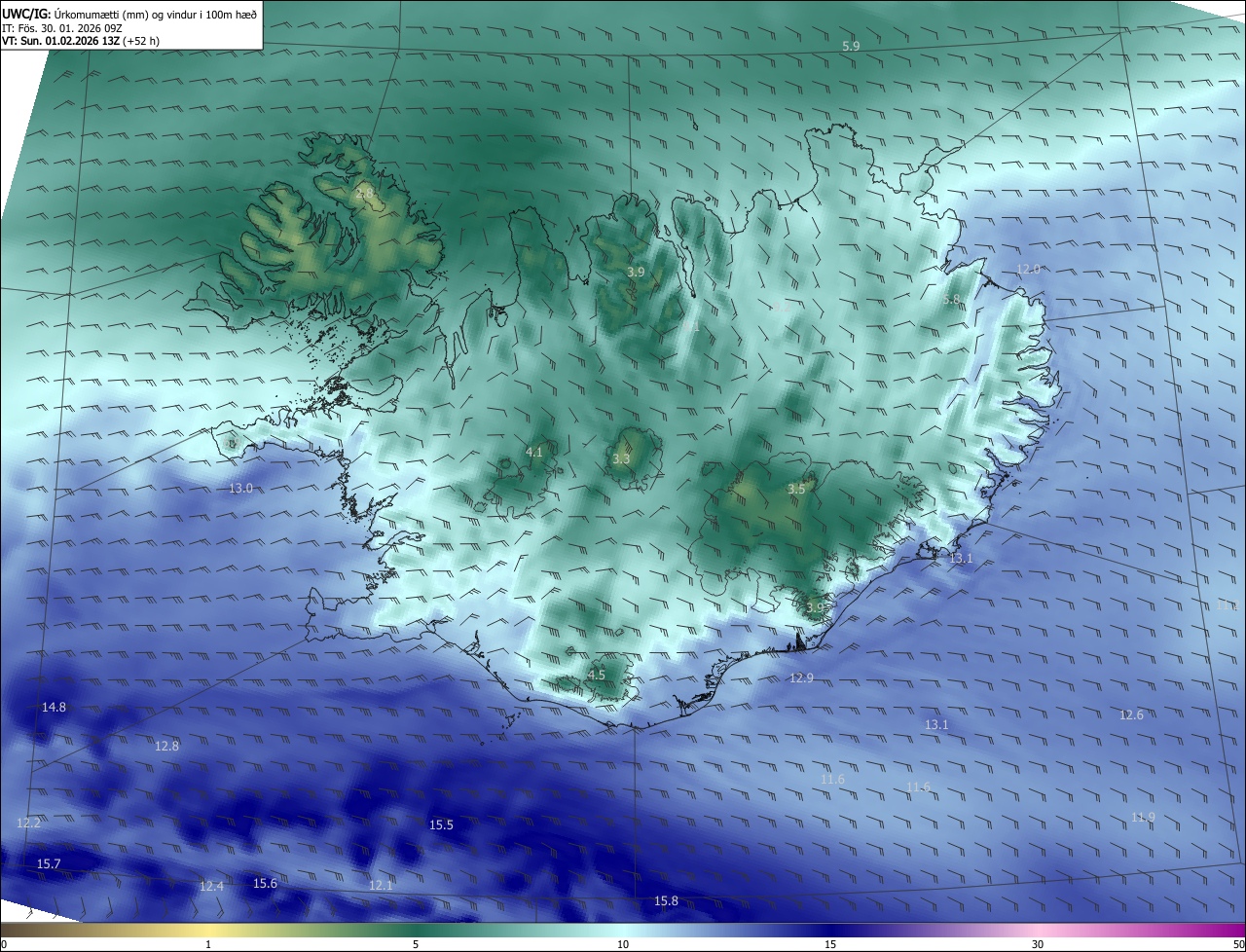This screenshot has height=952, width=1246.
Task: Click the 5.8 value in East Iceland
Action: pos(951,300)
